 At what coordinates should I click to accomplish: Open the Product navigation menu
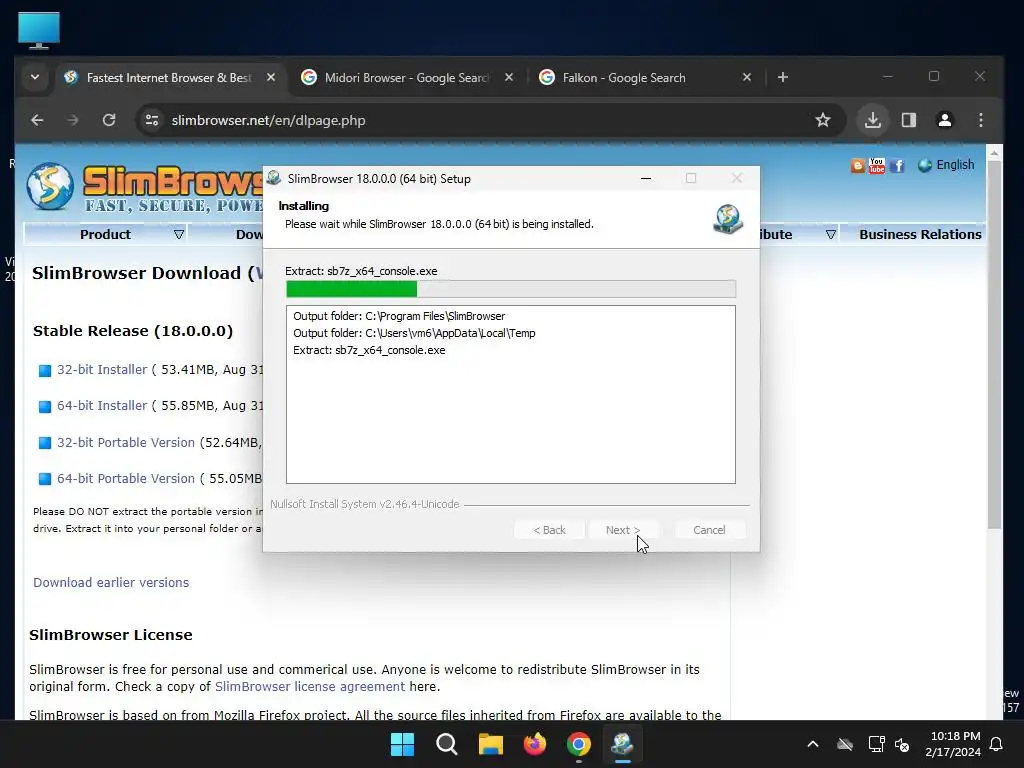pyautogui.click(x=105, y=234)
